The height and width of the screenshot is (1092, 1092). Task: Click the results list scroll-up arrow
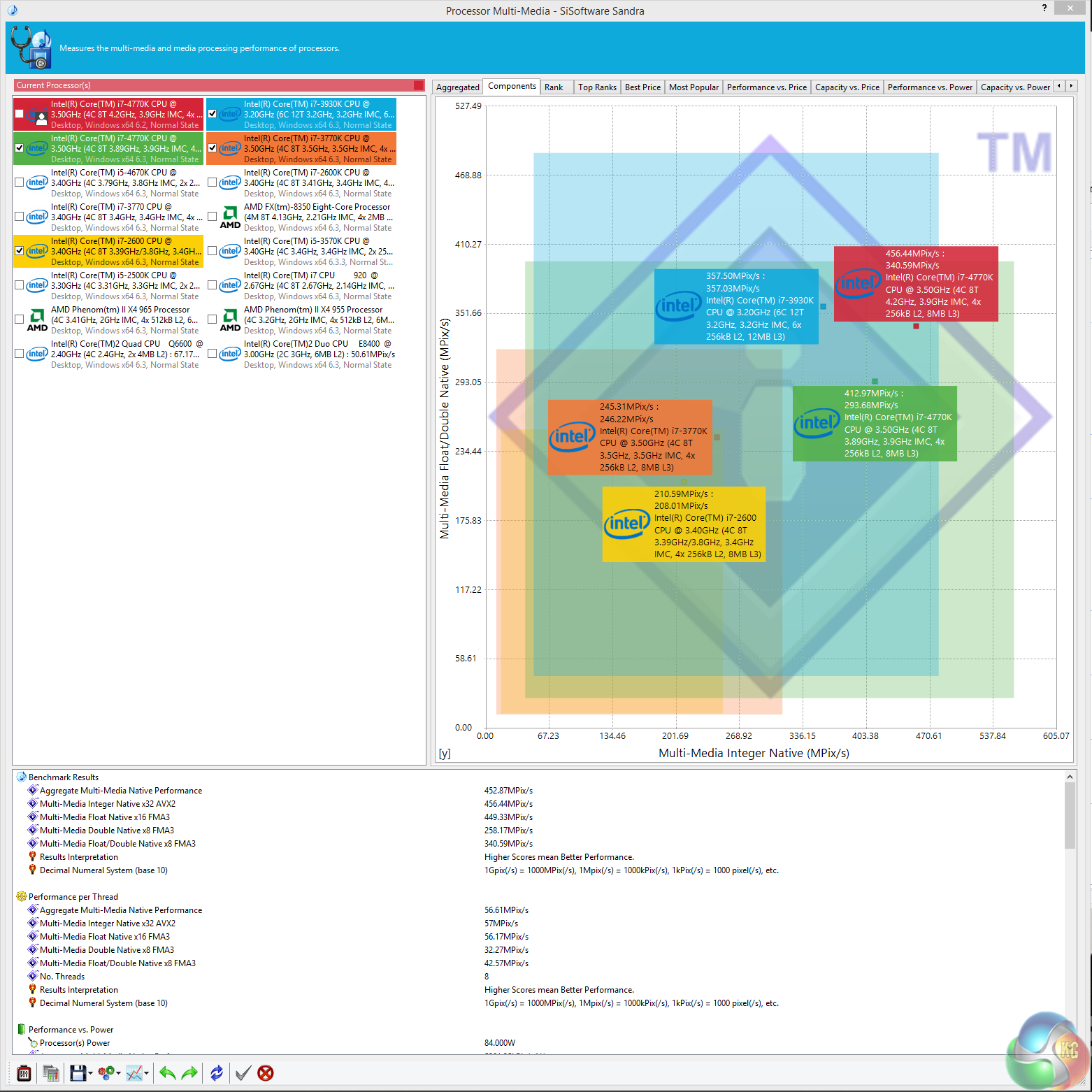1070,776
